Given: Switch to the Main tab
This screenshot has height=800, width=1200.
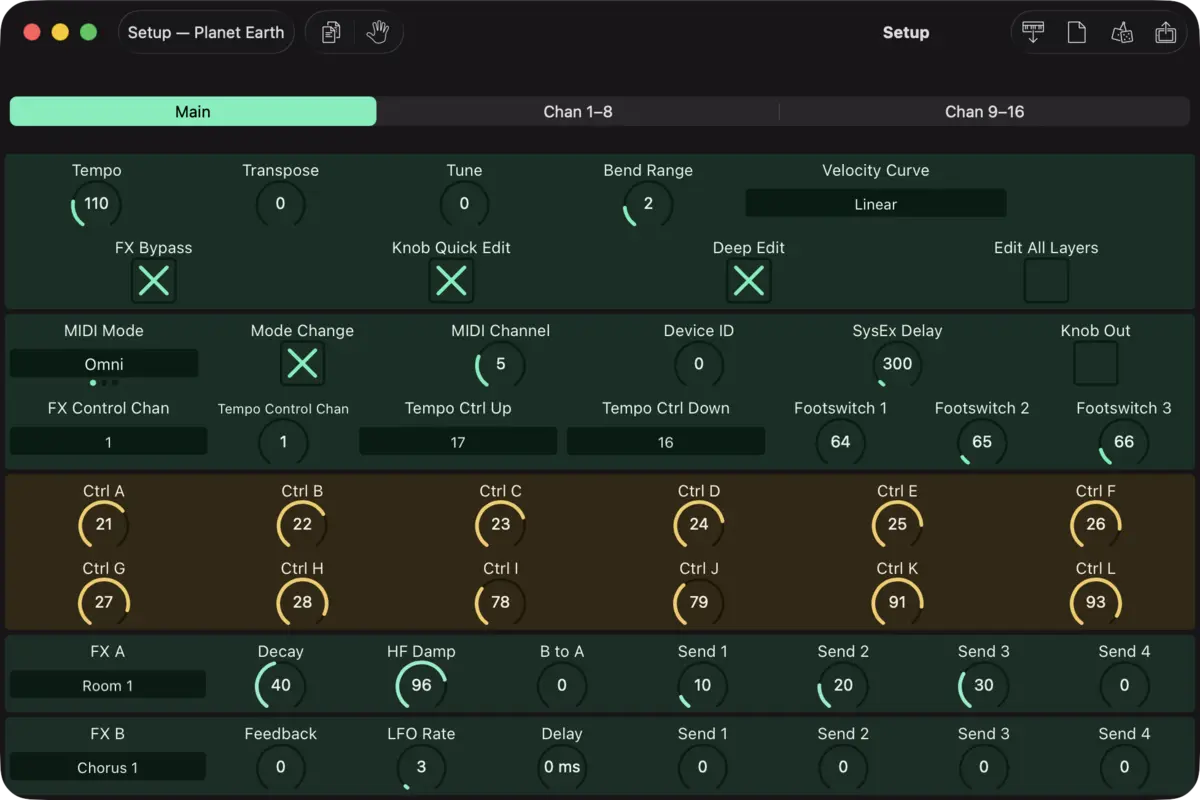Looking at the screenshot, I should point(193,111).
